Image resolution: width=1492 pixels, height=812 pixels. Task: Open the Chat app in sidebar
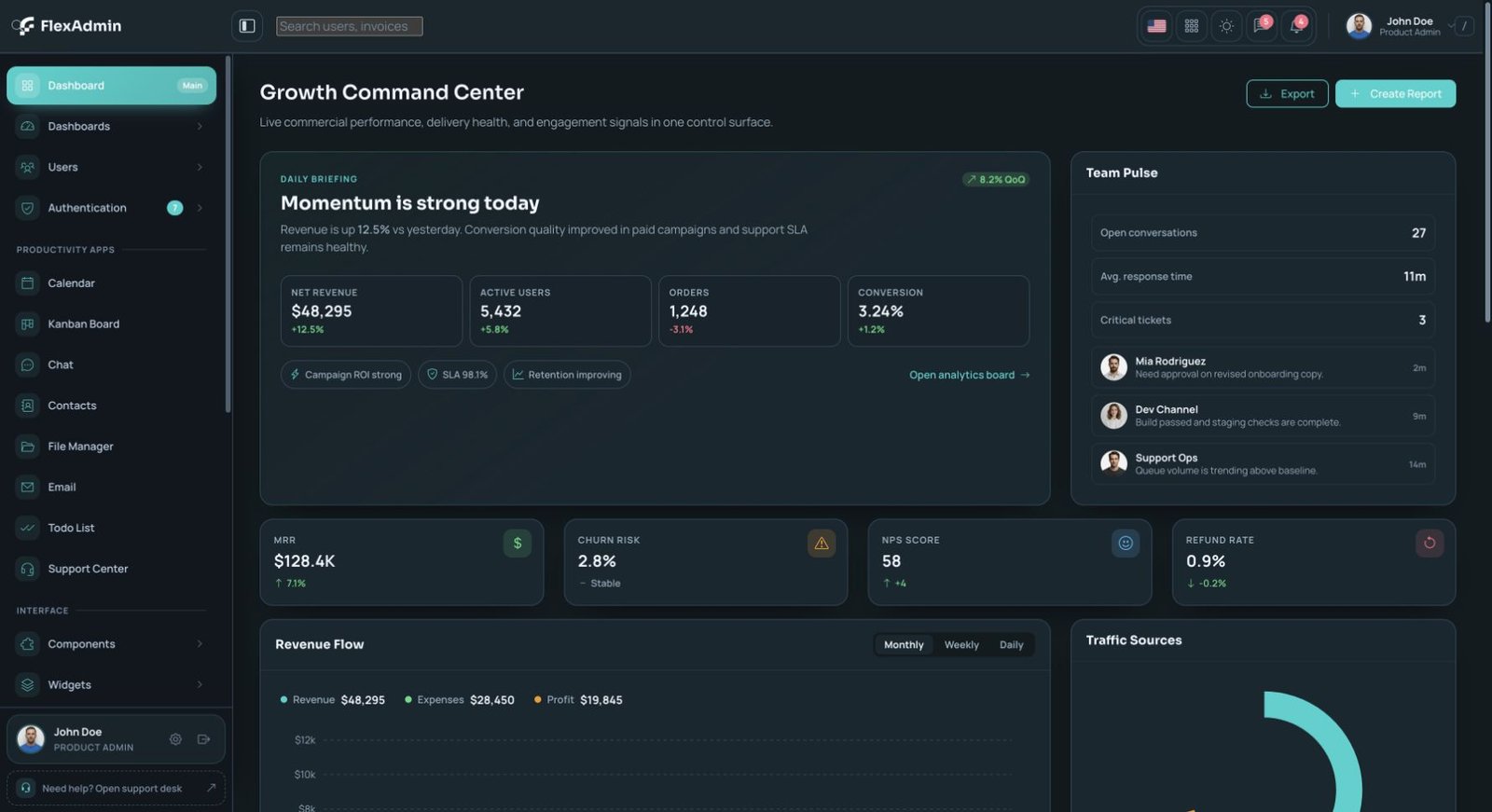coord(111,365)
